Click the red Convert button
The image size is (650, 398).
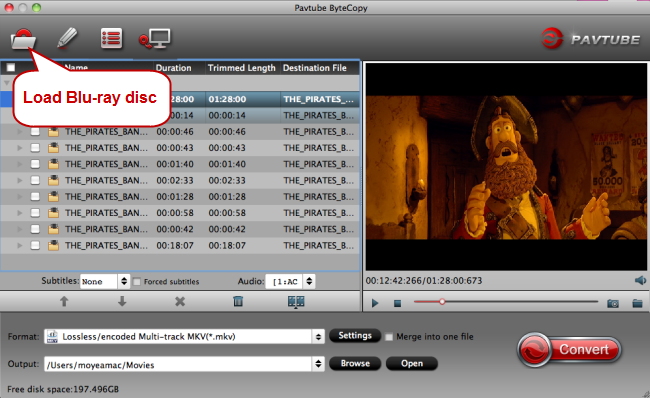[569, 349]
